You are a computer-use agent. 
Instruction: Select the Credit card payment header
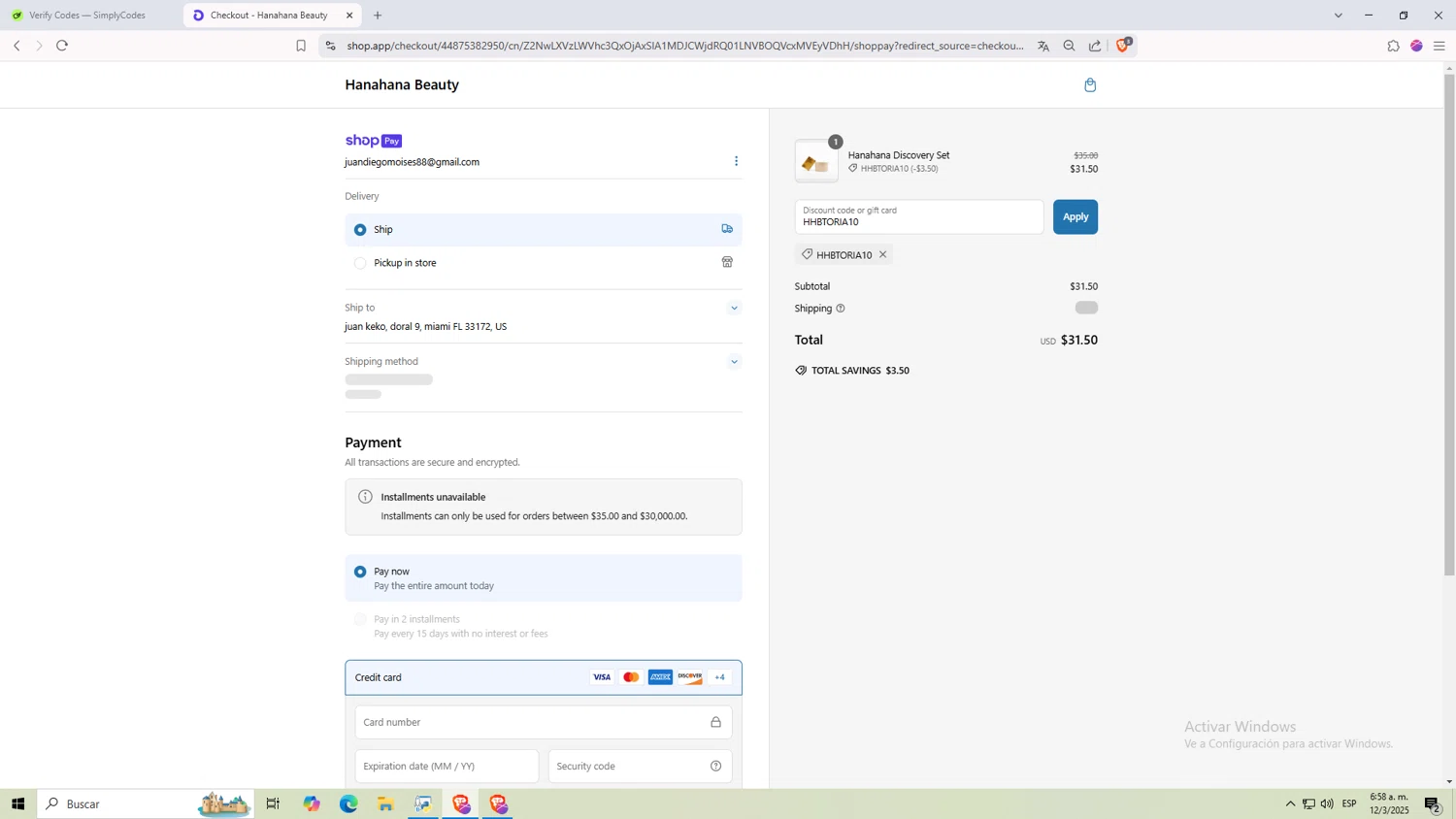(x=544, y=677)
